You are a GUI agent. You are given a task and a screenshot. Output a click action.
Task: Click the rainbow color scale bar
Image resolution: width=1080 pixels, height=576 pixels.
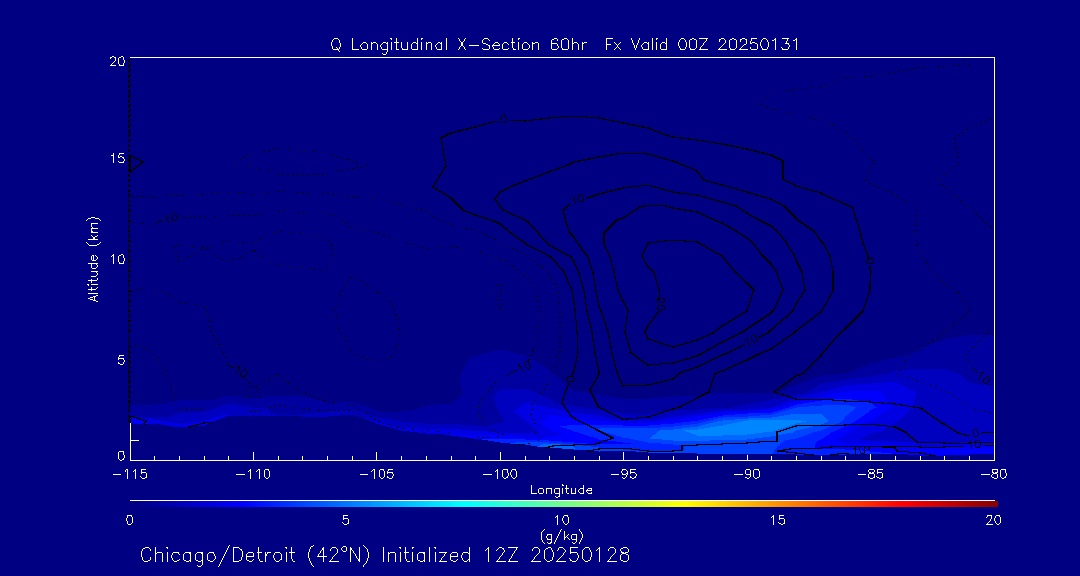click(563, 504)
